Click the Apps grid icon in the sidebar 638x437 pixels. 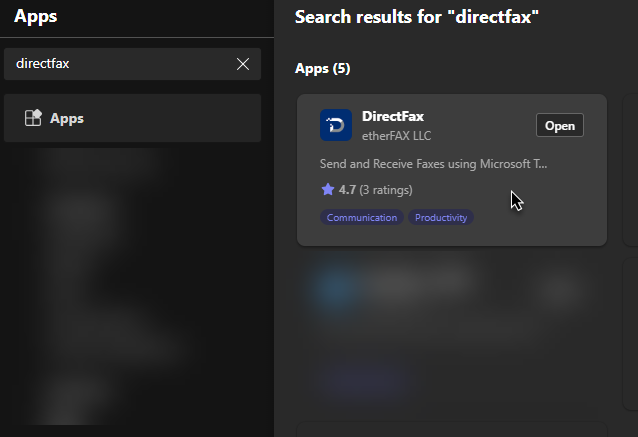[x=32, y=118]
